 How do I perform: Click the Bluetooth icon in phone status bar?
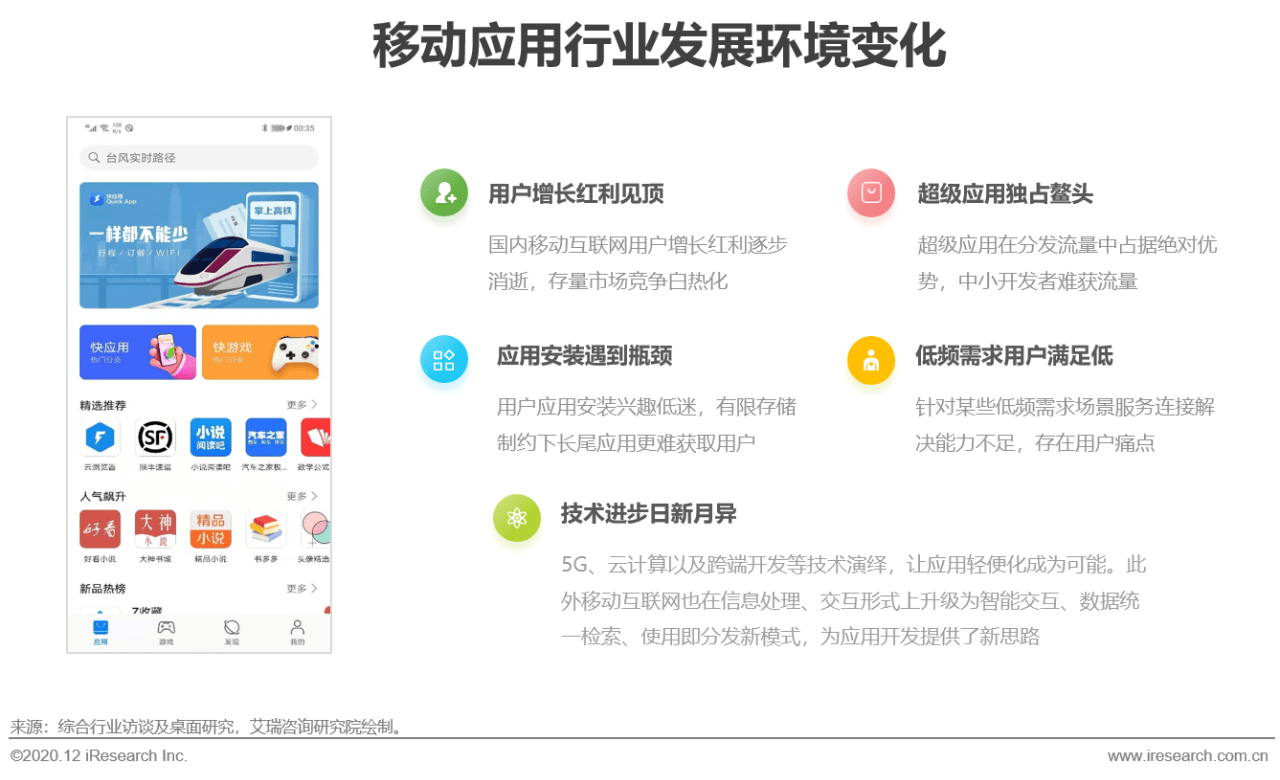tap(265, 128)
